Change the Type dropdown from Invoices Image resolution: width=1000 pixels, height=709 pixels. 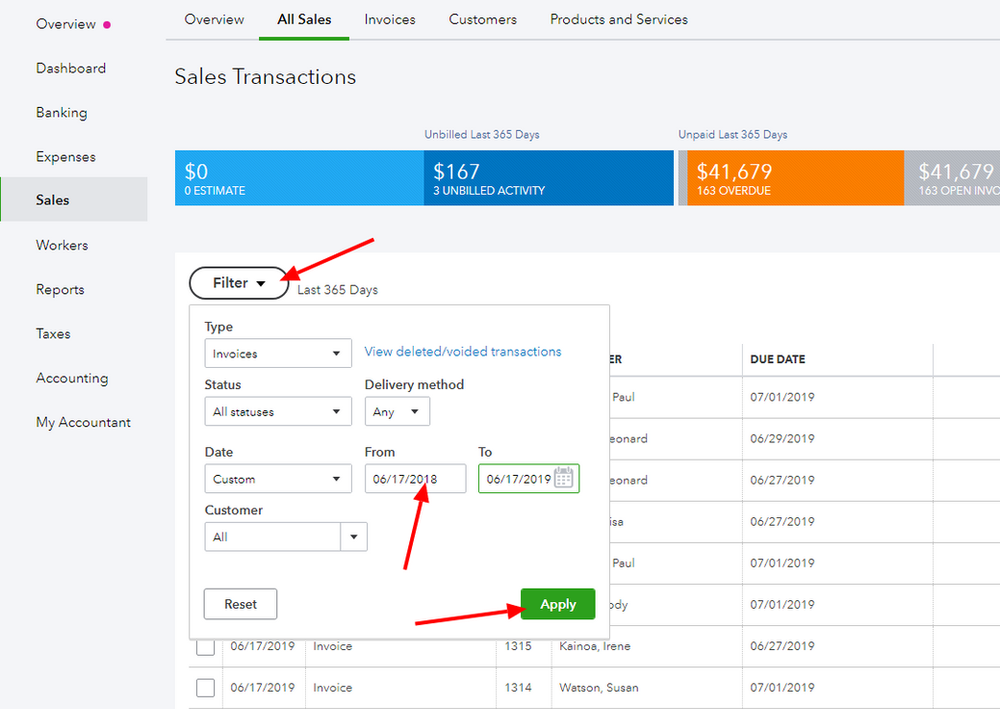point(277,352)
